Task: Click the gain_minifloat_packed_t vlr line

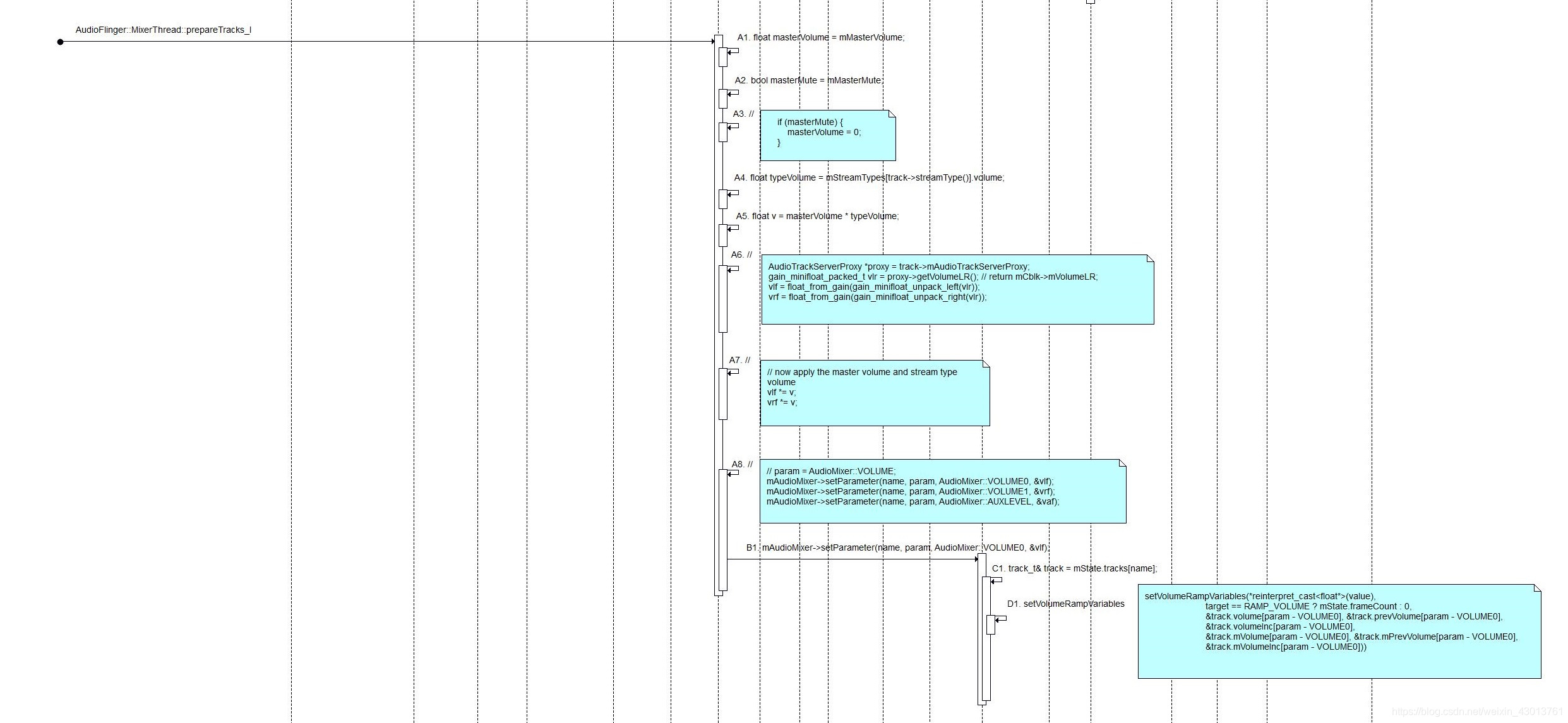Action: [933, 277]
